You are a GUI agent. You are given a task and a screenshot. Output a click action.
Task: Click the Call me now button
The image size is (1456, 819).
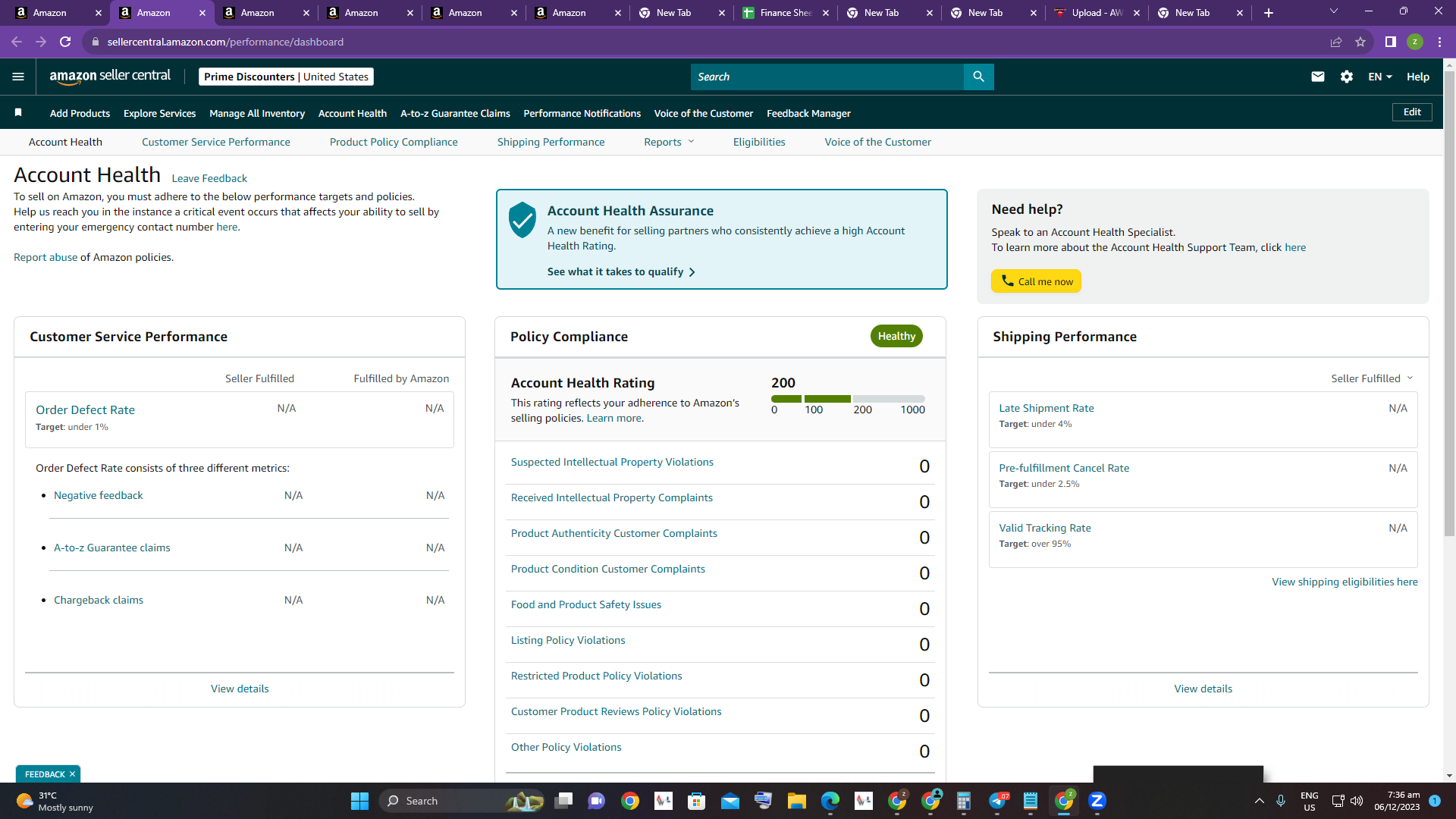point(1036,281)
